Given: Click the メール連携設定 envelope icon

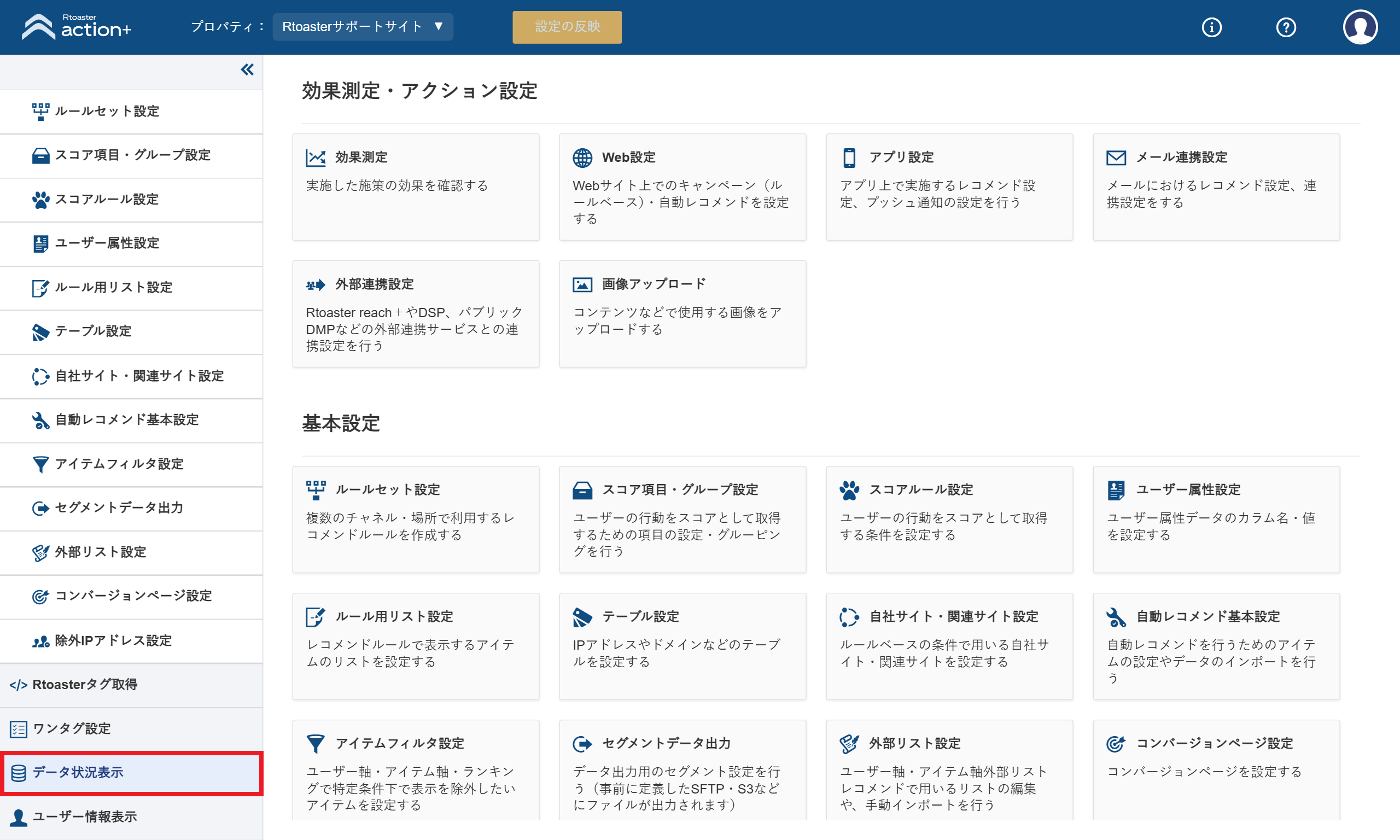Looking at the screenshot, I should tap(1116, 157).
